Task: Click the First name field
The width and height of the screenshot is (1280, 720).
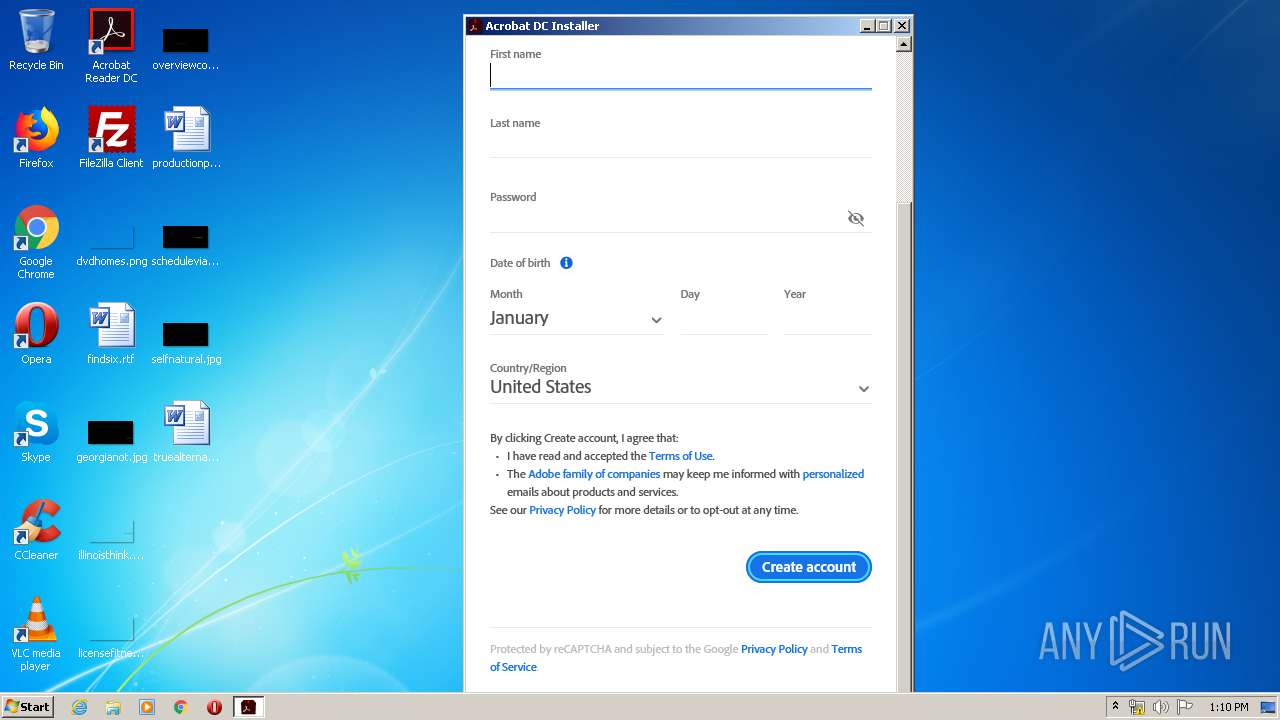Action: pyautogui.click(x=680, y=76)
